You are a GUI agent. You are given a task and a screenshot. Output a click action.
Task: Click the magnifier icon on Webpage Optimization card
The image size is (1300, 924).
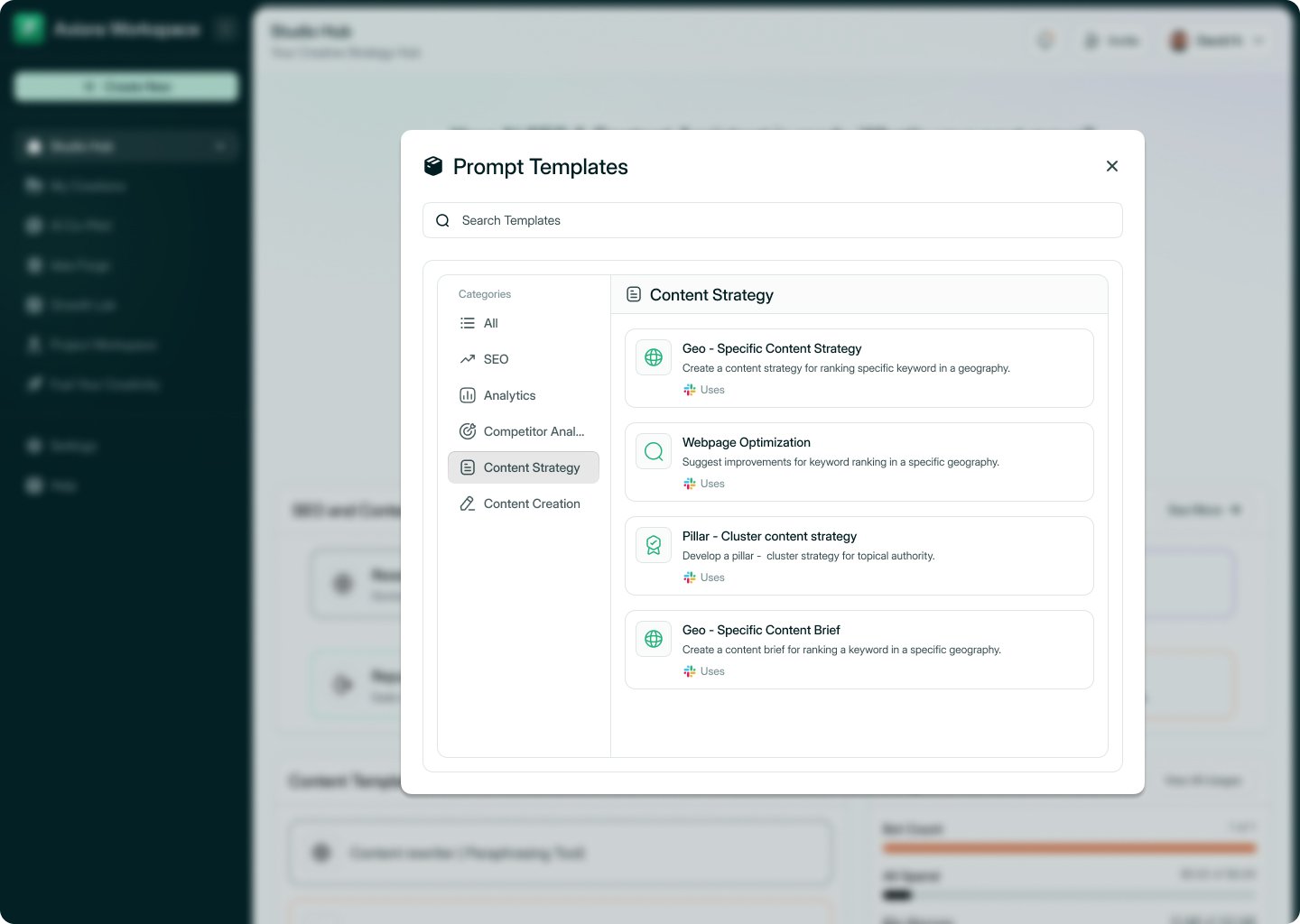tap(654, 451)
